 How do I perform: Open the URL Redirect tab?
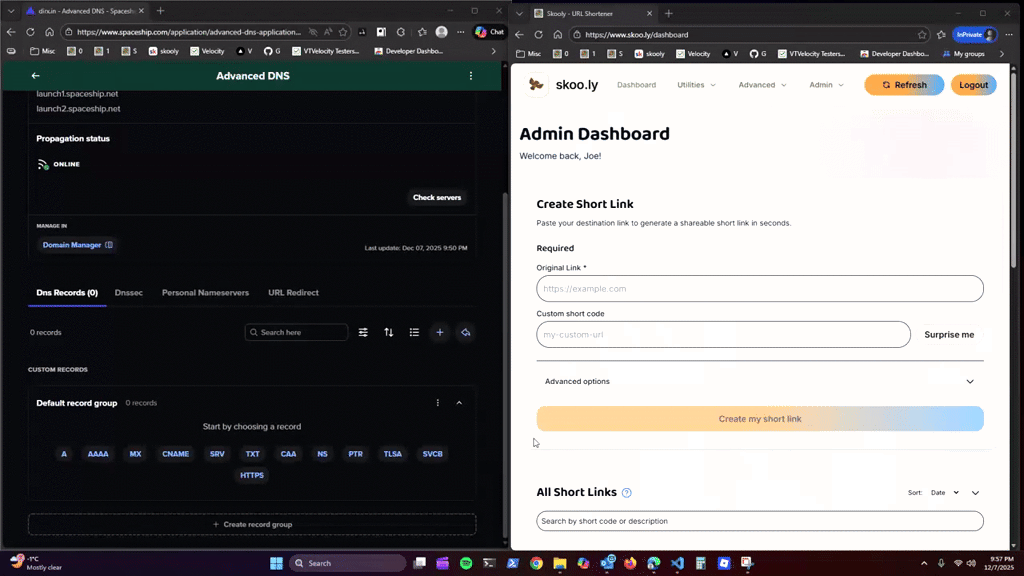293,292
